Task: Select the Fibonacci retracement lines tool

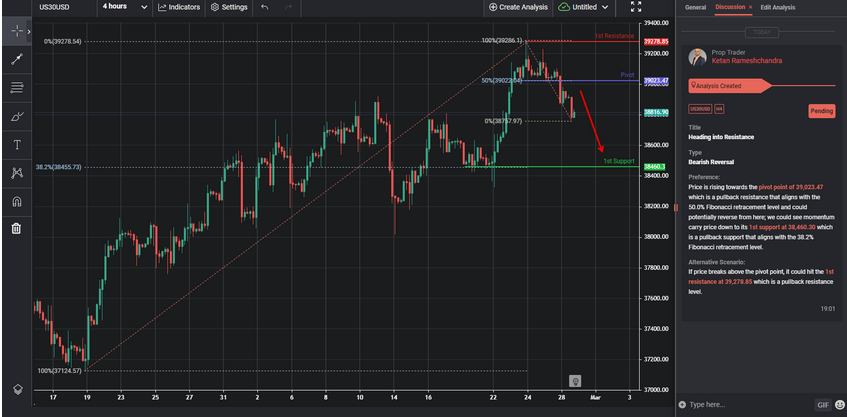Action: coord(17,87)
